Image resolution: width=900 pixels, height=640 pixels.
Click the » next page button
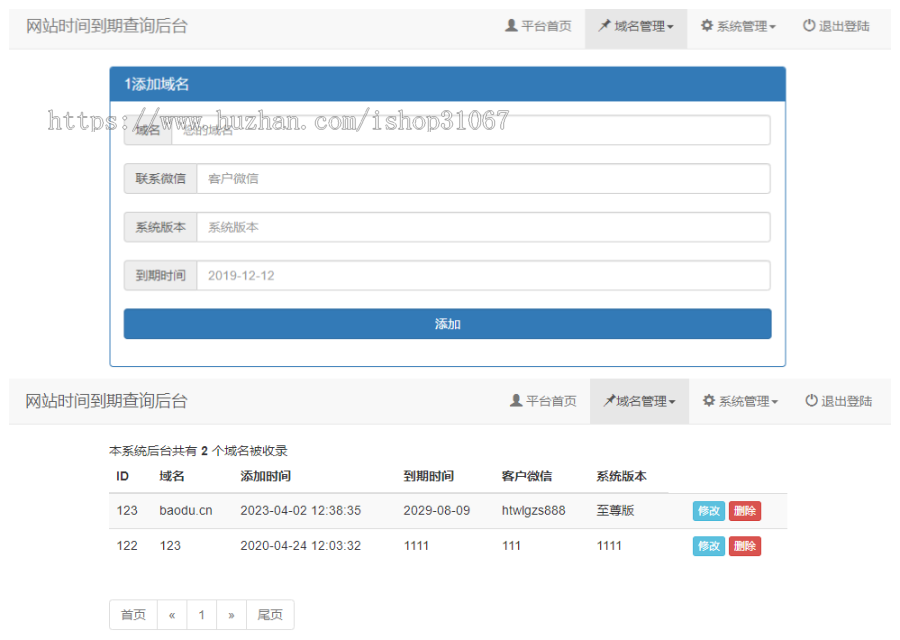[x=231, y=615]
